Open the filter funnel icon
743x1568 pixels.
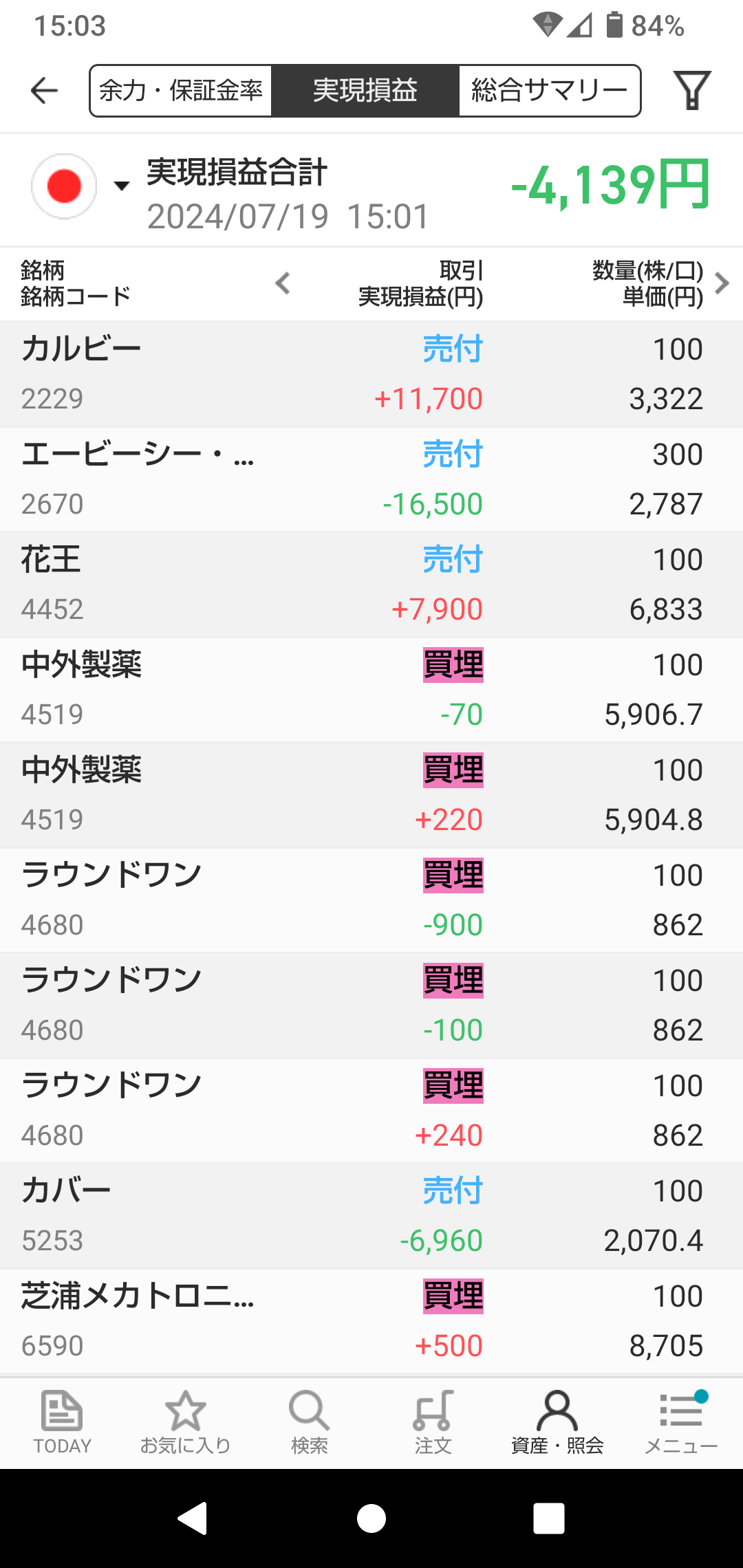tap(691, 91)
